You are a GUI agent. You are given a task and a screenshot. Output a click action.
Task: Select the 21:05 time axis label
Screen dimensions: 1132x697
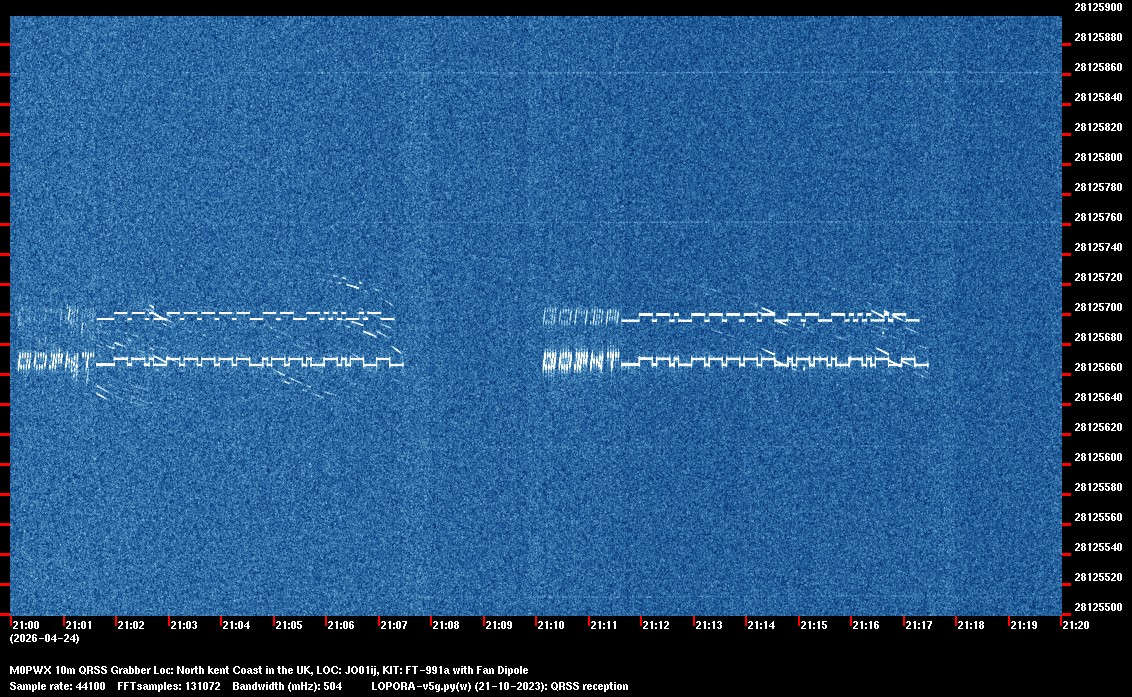(x=288, y=625)
